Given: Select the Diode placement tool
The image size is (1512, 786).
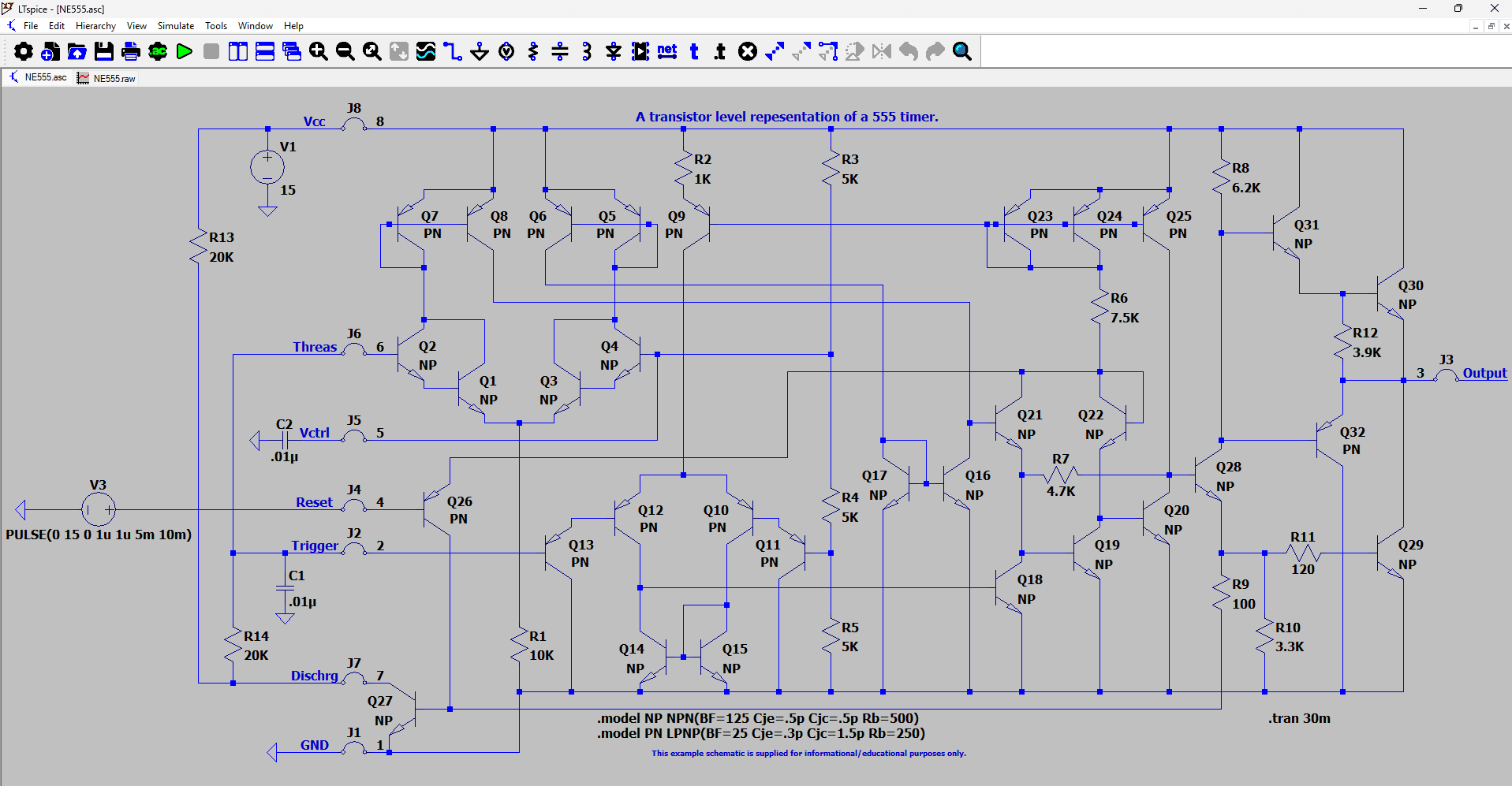Looking at the screenshot, I should coord(614,52).
